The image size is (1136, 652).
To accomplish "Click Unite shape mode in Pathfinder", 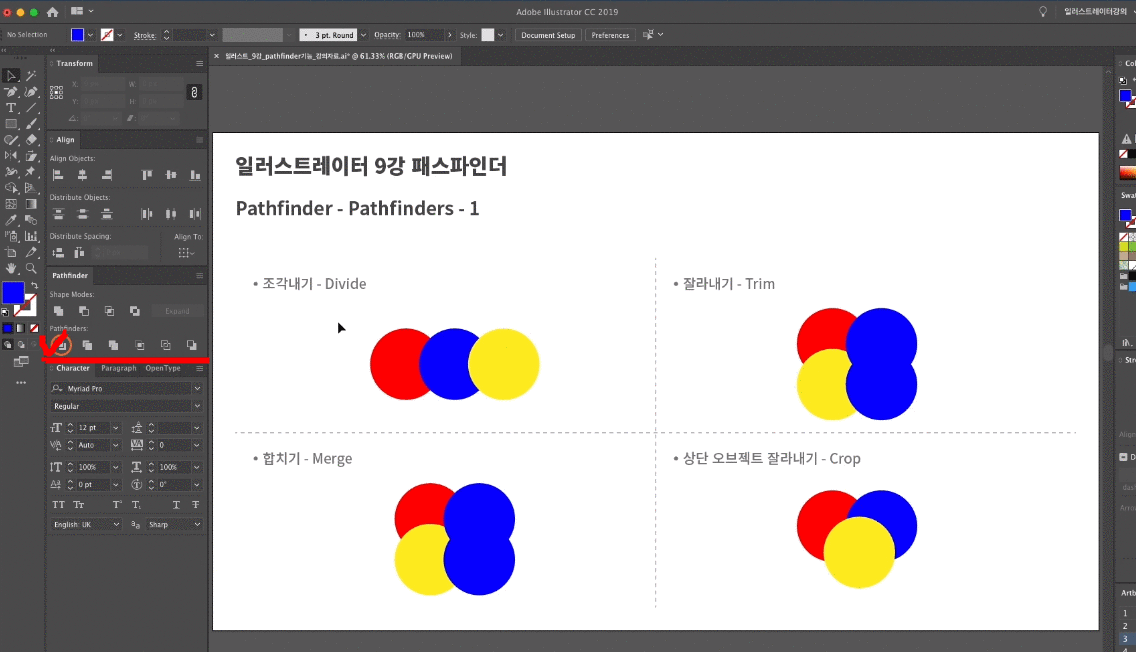I will [x=58, y=311].
